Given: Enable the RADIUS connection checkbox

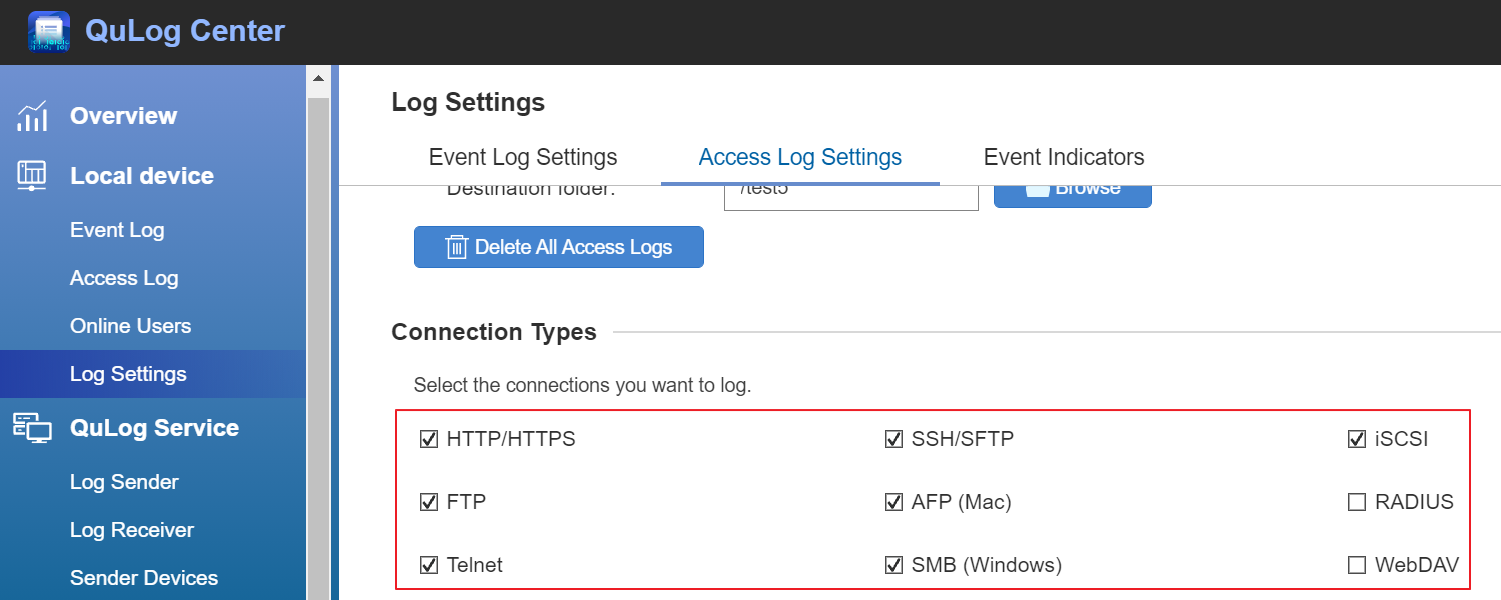Looking at the screenshot, I should click(1356, 502).
